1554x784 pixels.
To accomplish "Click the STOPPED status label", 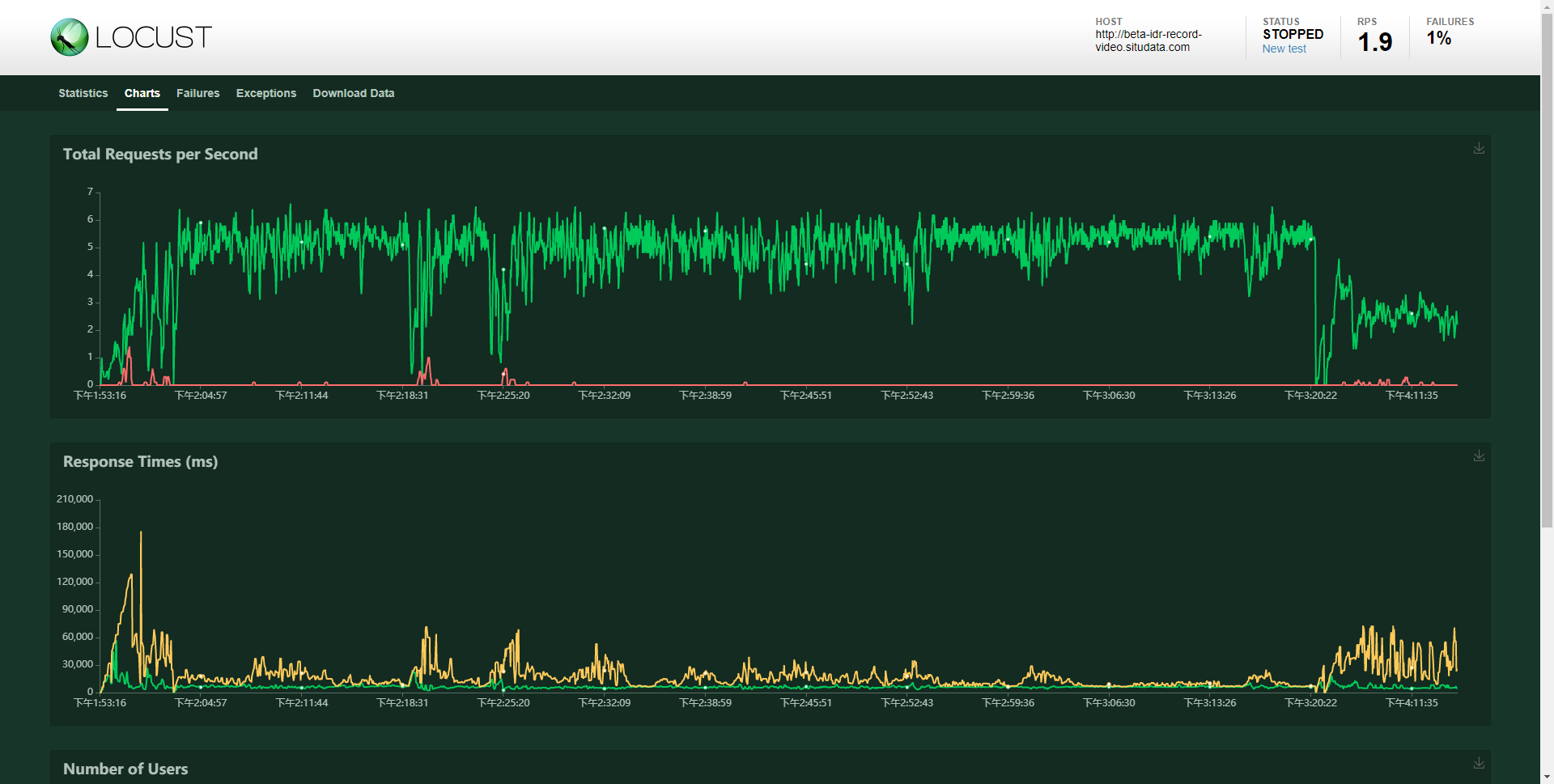I will coord(1293,34).
